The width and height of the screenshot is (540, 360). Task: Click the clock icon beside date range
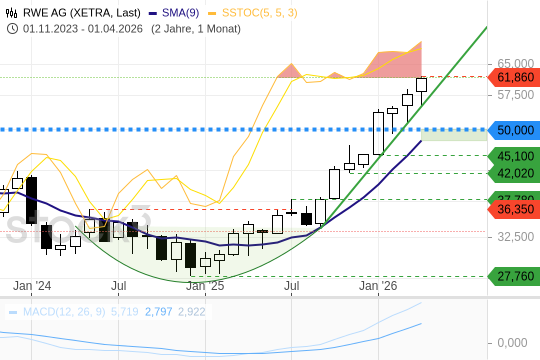point(12,29)
